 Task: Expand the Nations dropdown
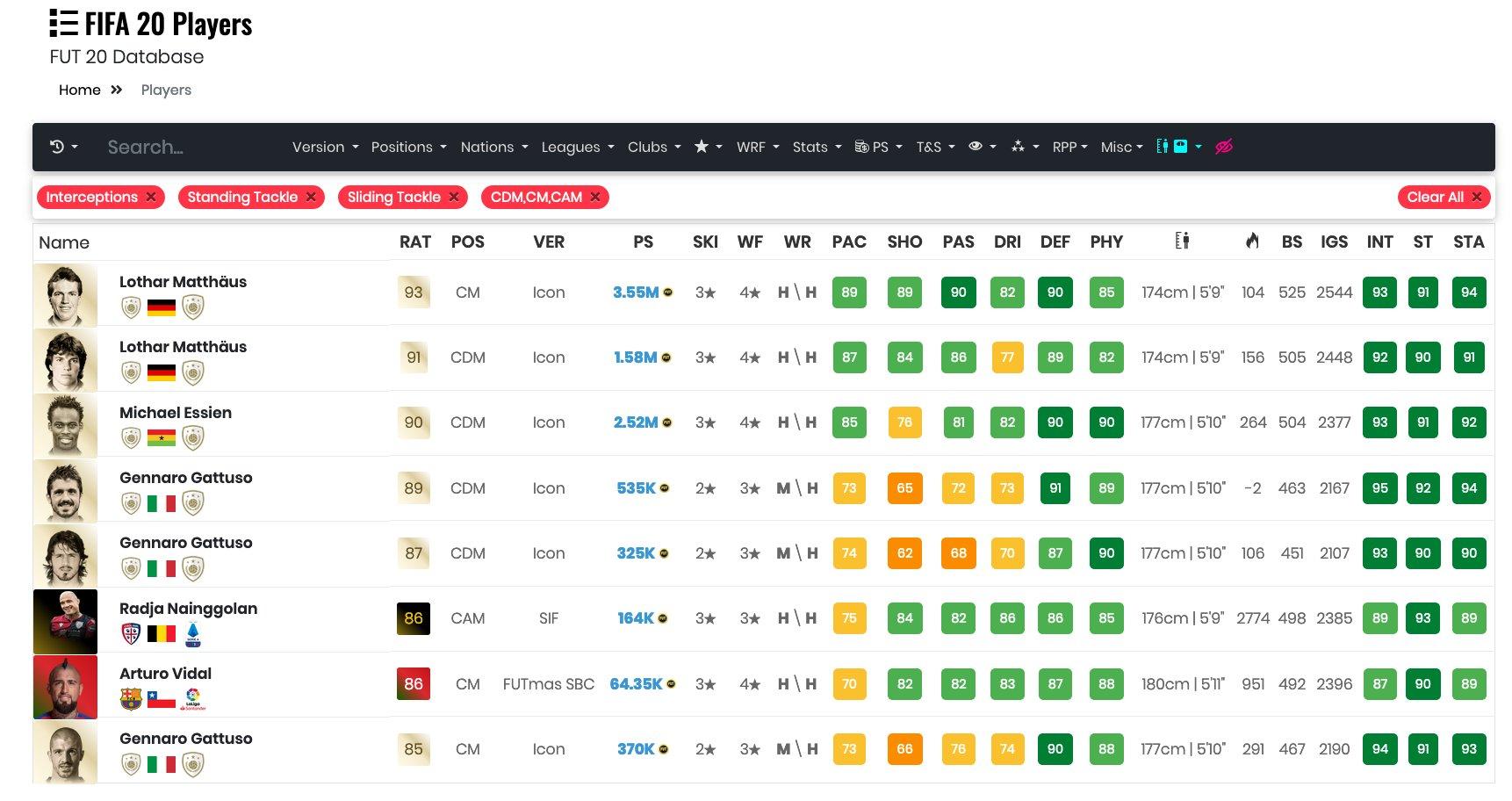493,148
